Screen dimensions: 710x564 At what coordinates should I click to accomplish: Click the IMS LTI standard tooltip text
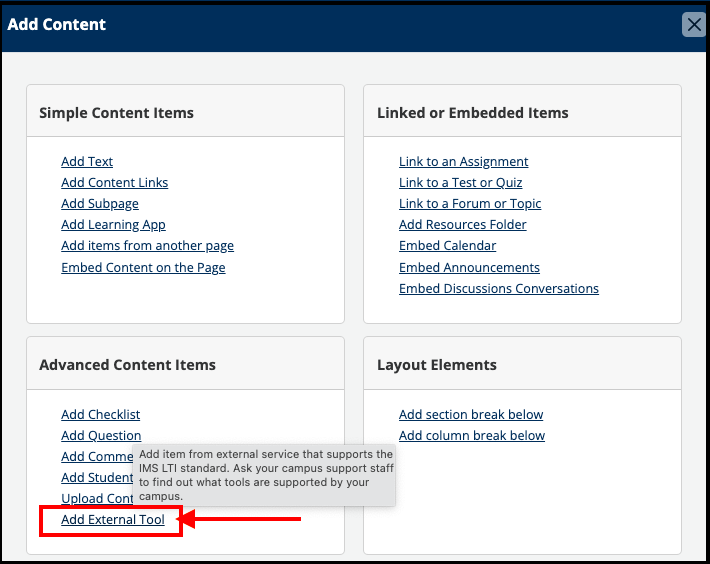coord(266,475)
